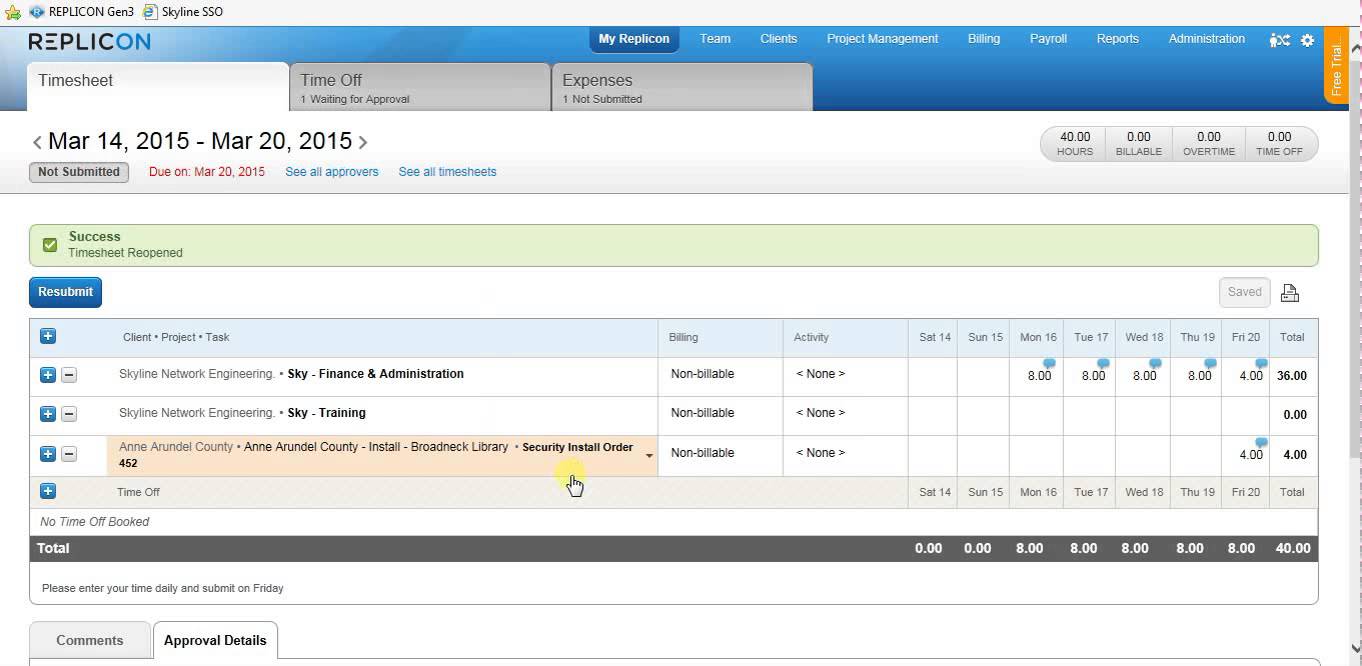Open the Billing menu
The image size is (1362, 666).
[x=984, y=39]
